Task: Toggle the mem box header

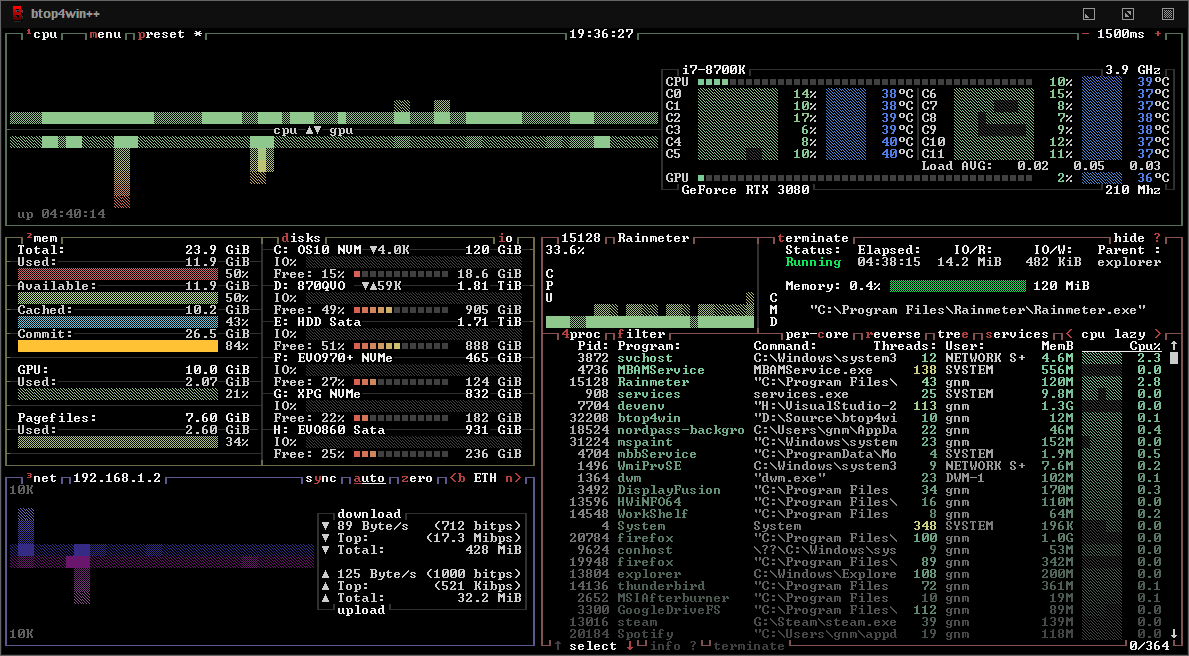Action: click(x=42, y=238)
